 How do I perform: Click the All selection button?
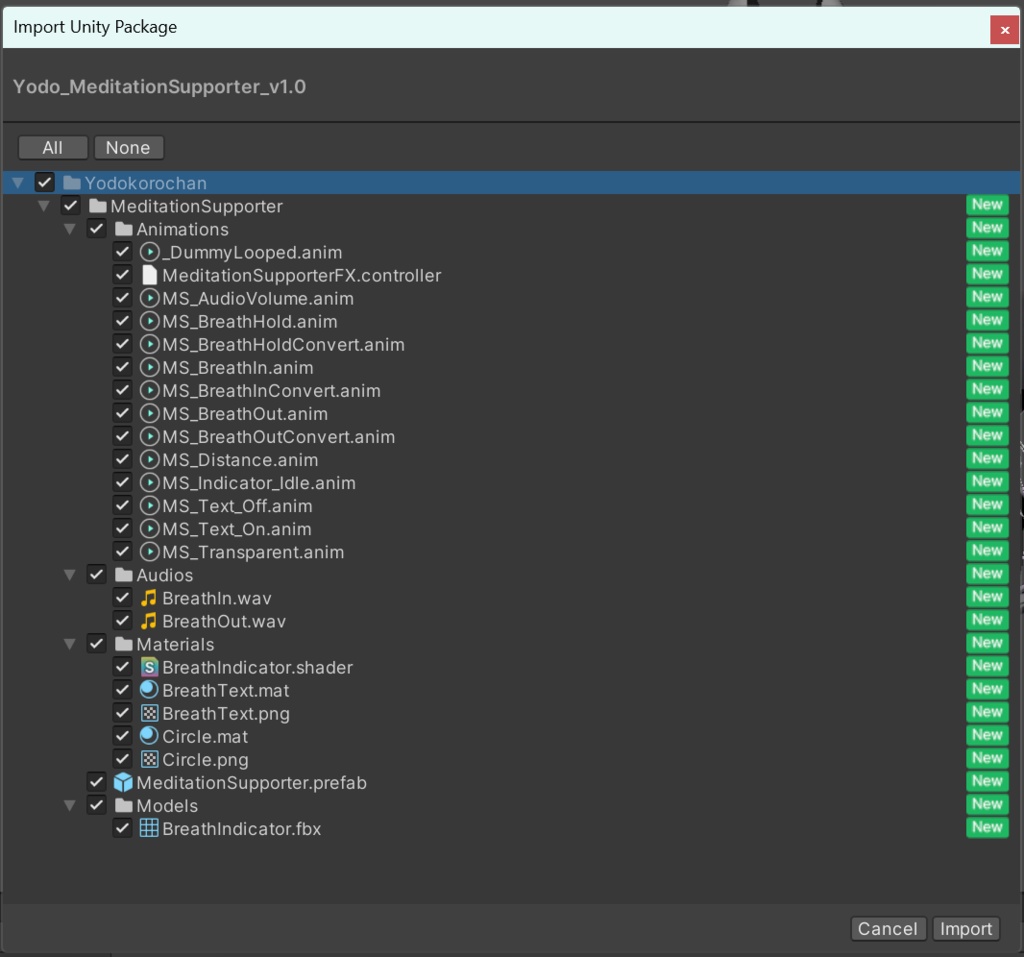tap(53, 148)
